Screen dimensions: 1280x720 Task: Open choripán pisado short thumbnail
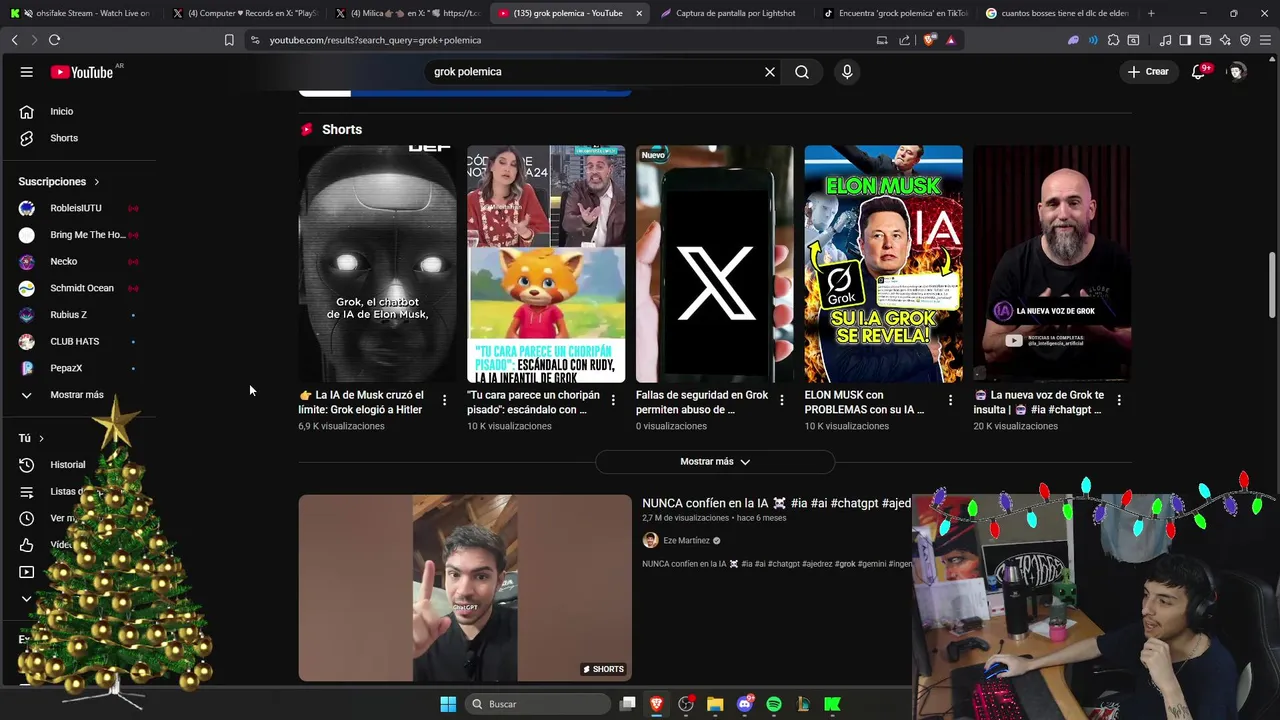(546, 264)
